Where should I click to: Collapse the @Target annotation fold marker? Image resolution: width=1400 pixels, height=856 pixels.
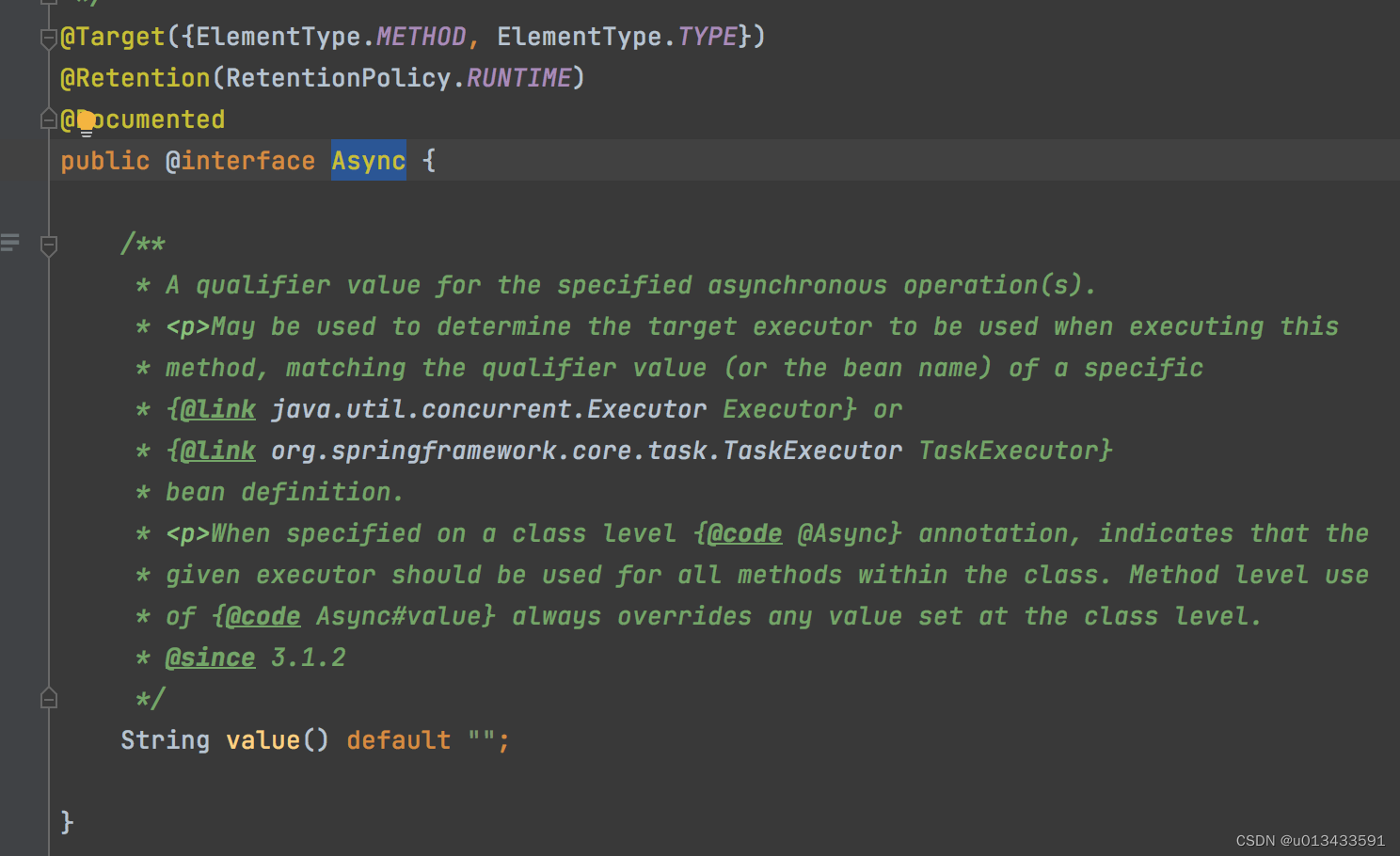point(49,38)
